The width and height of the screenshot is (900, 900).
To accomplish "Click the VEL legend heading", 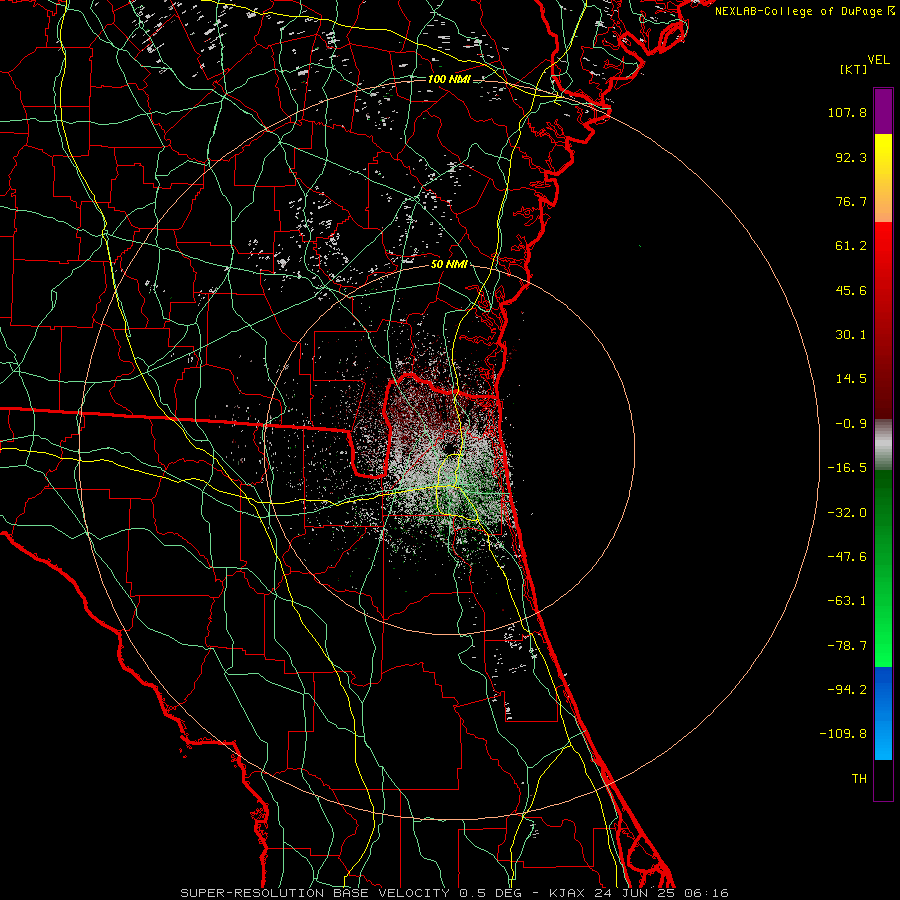I will [x=879, y=60].
